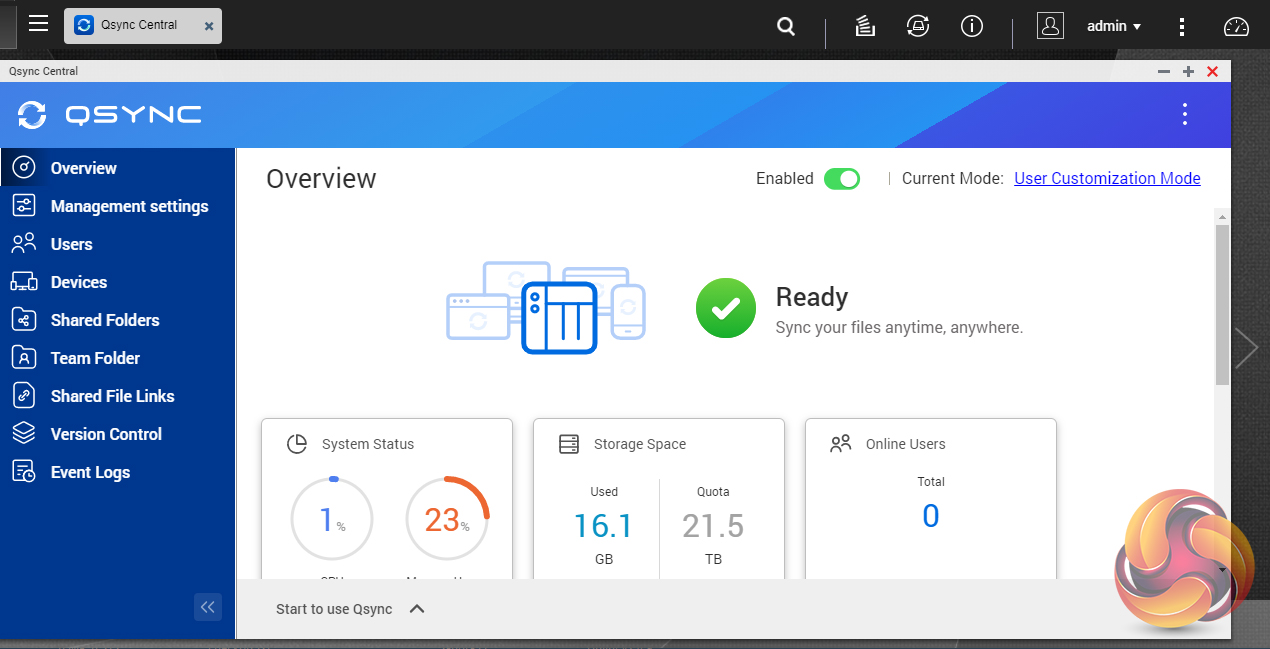Collapse the left sidebar with double chevron

[208, 607]
